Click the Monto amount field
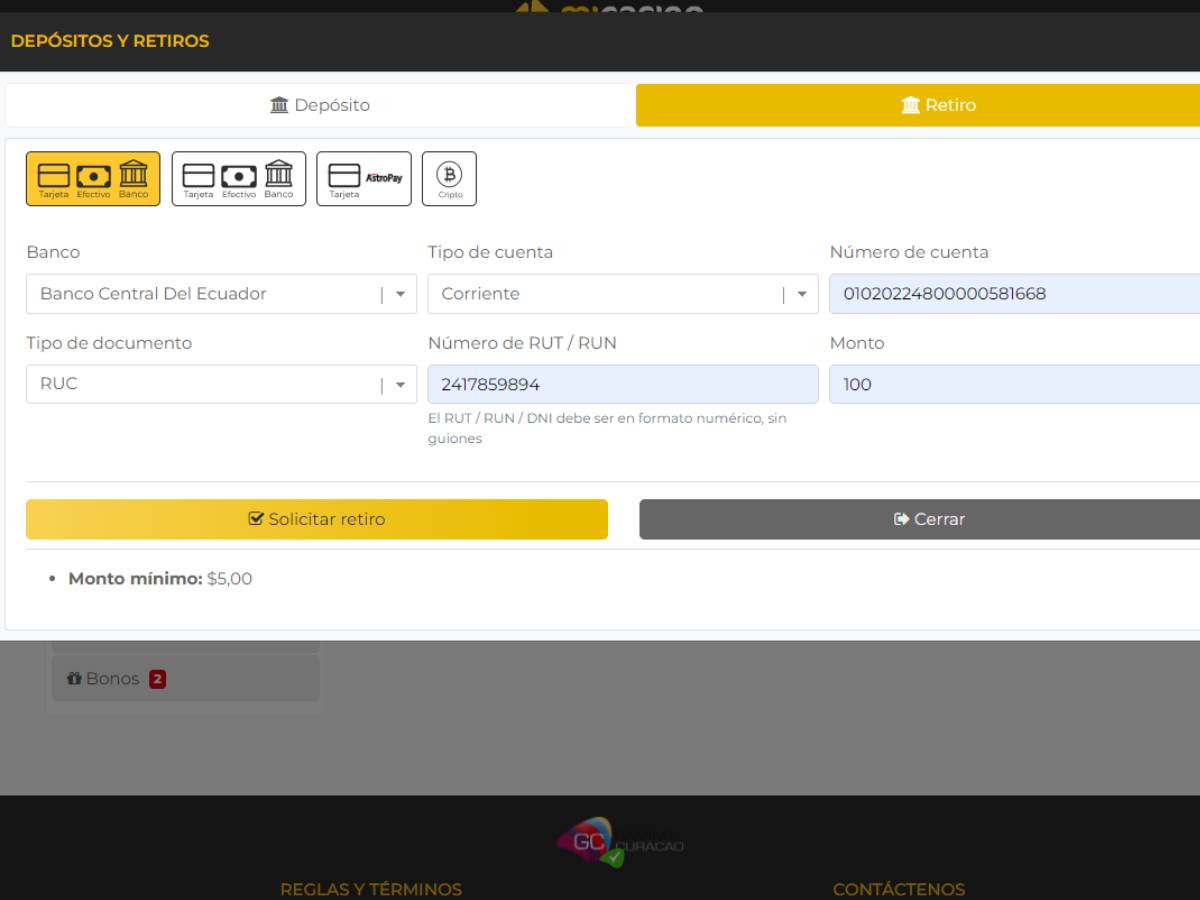The height and width of the screenshot is (900, 1200). pyautogui.click(x=1000, y=384)
